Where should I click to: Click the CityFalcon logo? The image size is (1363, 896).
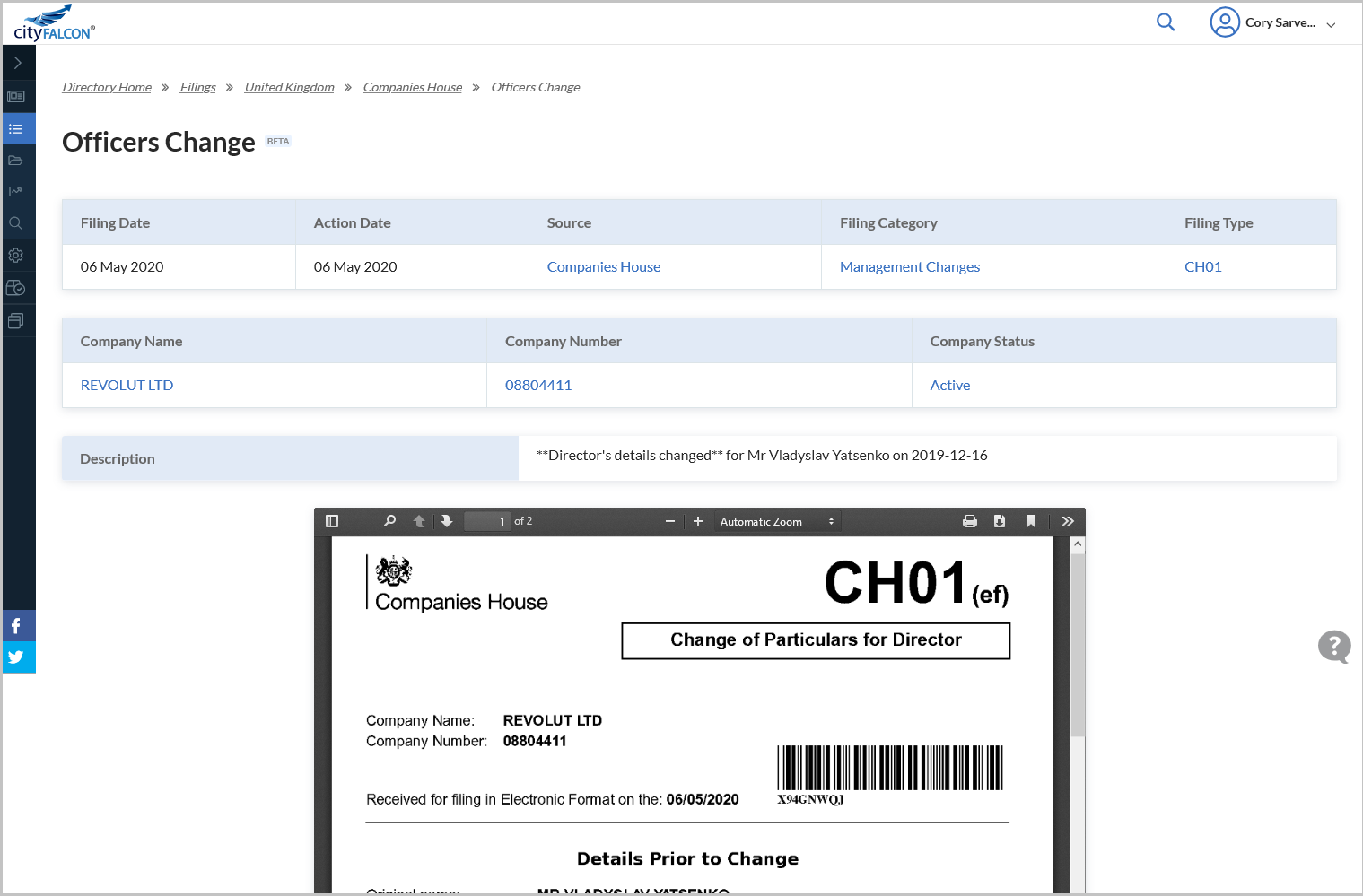coord(54,24)
